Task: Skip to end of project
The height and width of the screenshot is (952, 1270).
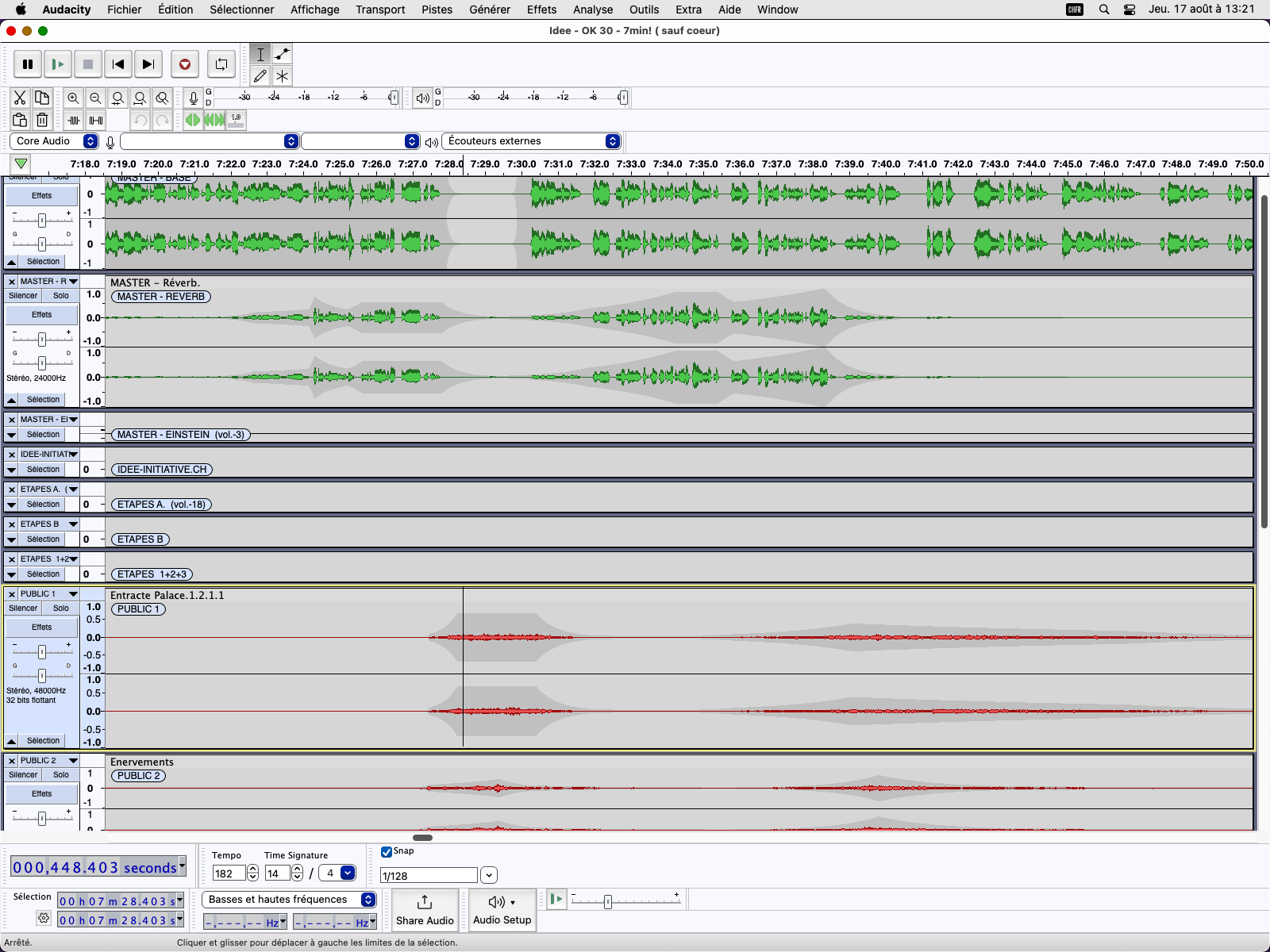Action: click(x=148, y=64)
